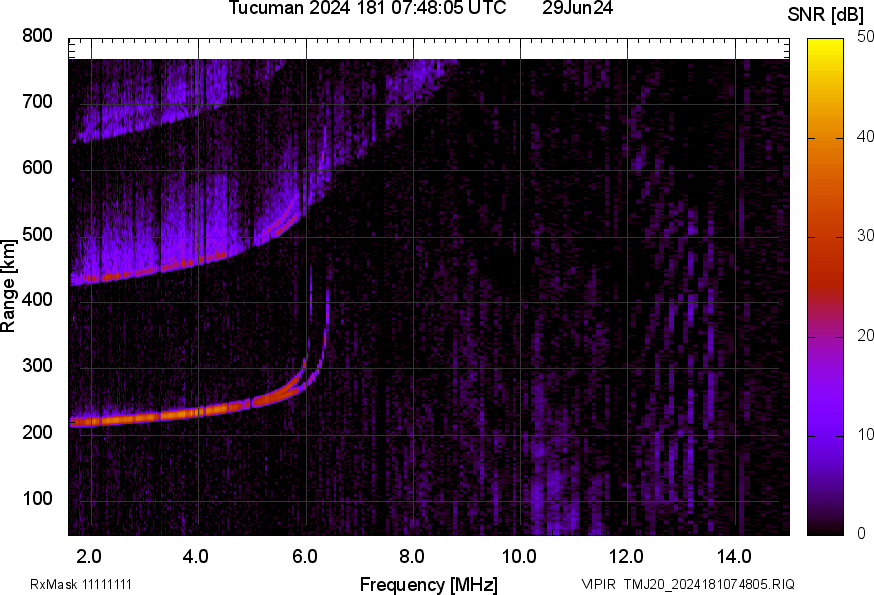This screenshot has height=595, width=874.
Task: Click the 'RxMask 11111111' footer text
Action: 81,584
